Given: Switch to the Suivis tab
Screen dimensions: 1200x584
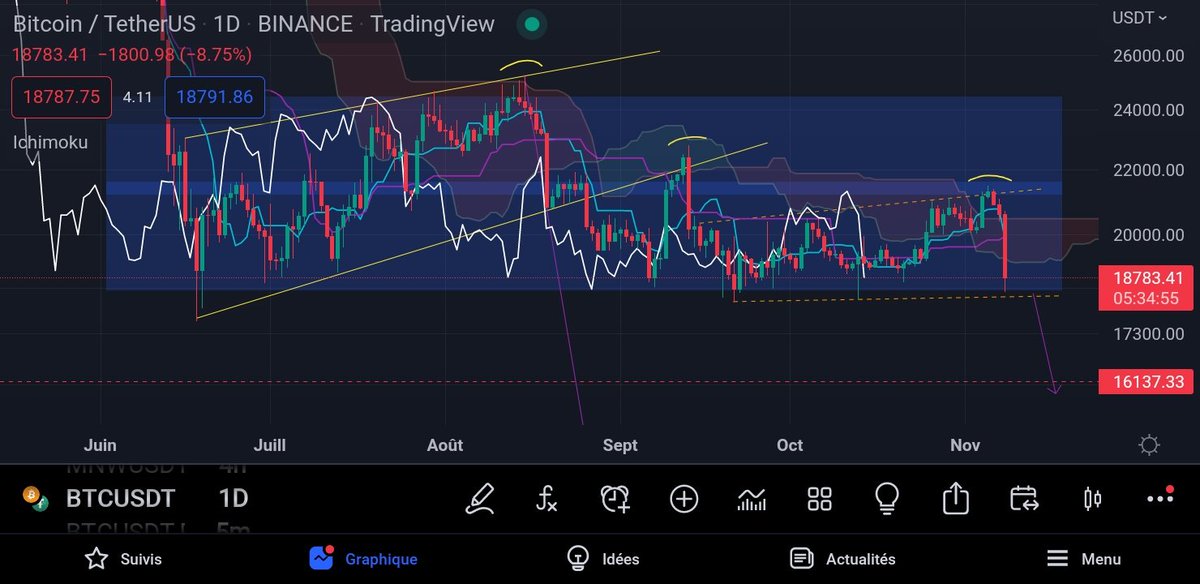Looking at the screenshot, I should pos(123,559).
